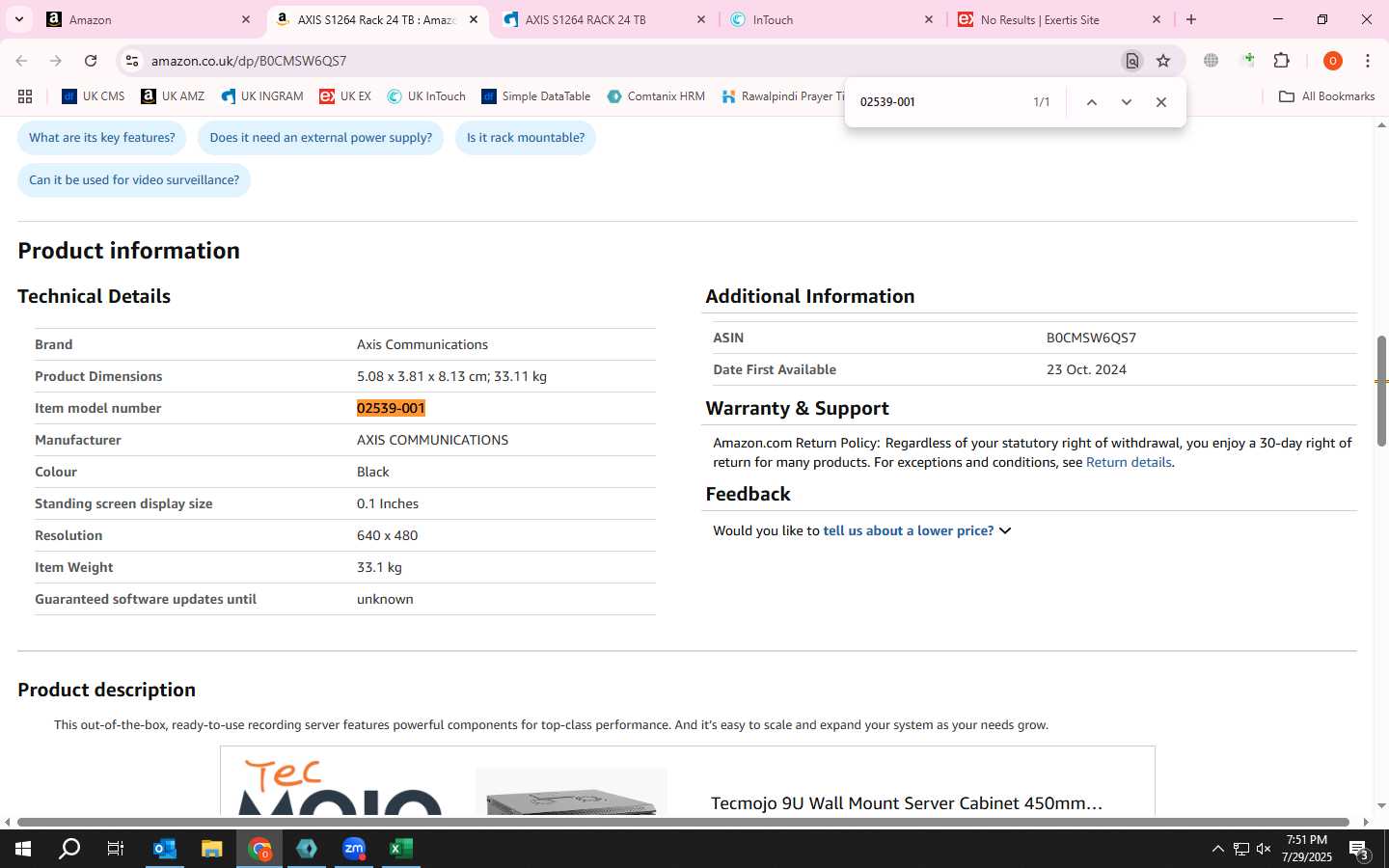Open Excel from the taskbar
Screen dimensions: 1389x868
point(400,849)
